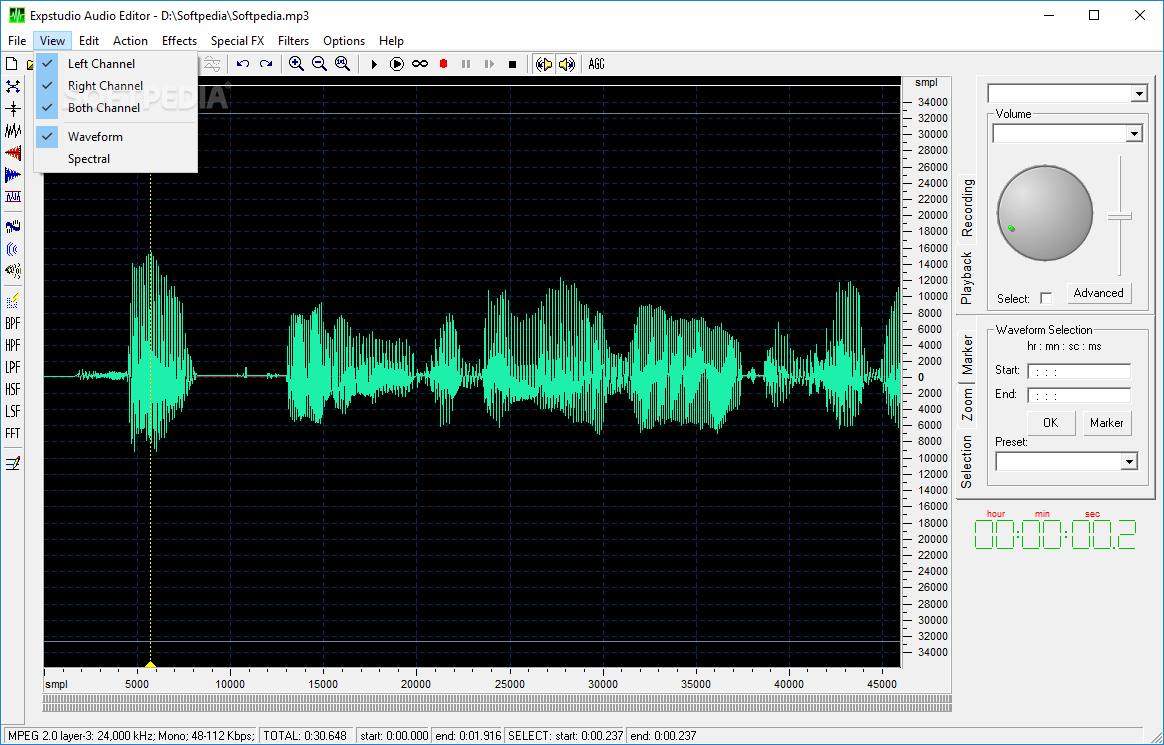Uncheck Both Channel in View menu
Viewport: 1164px width, 745px height.
tap(116, 108)
